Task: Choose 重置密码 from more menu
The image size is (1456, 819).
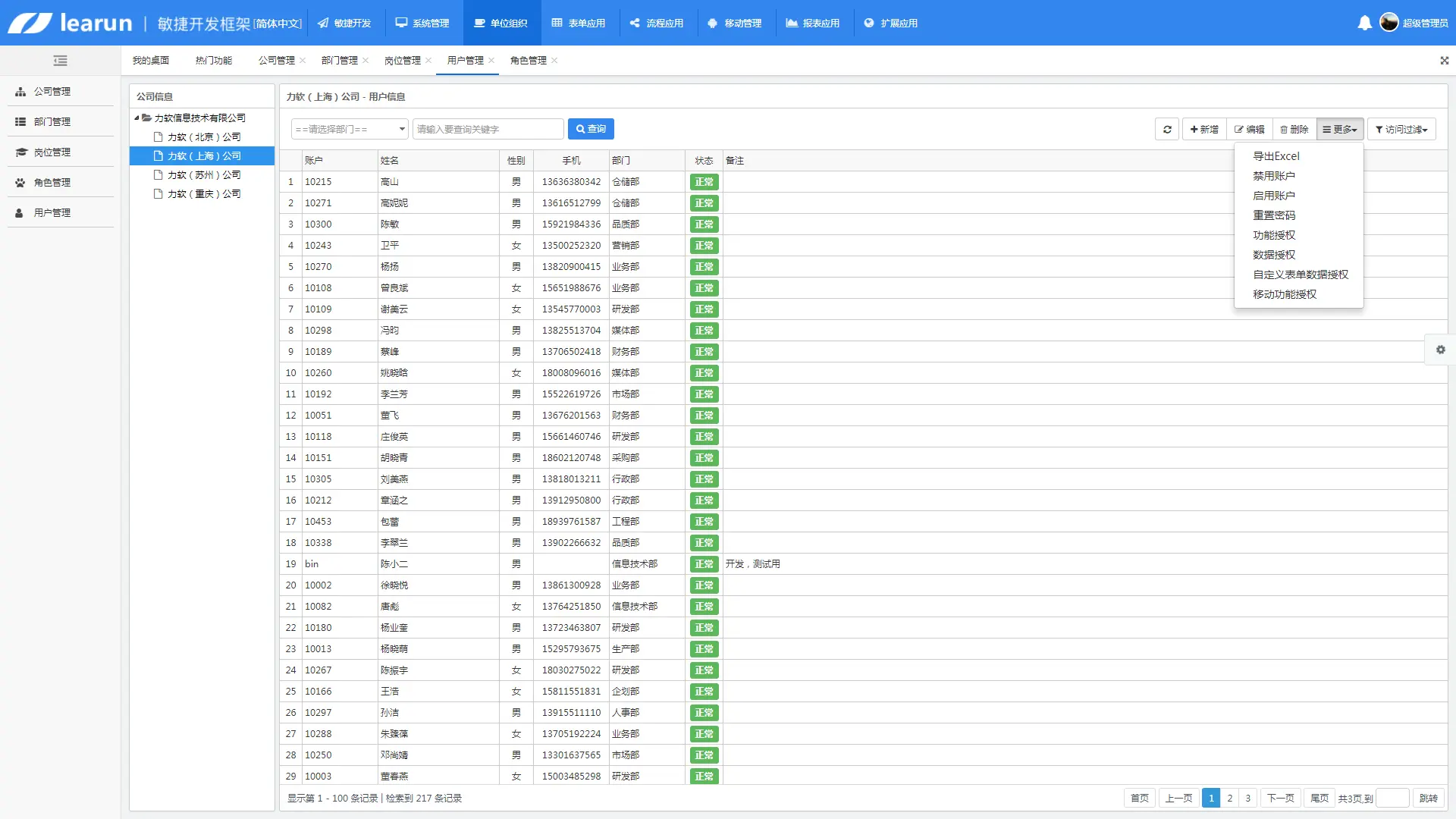Action: (1274, 215)
